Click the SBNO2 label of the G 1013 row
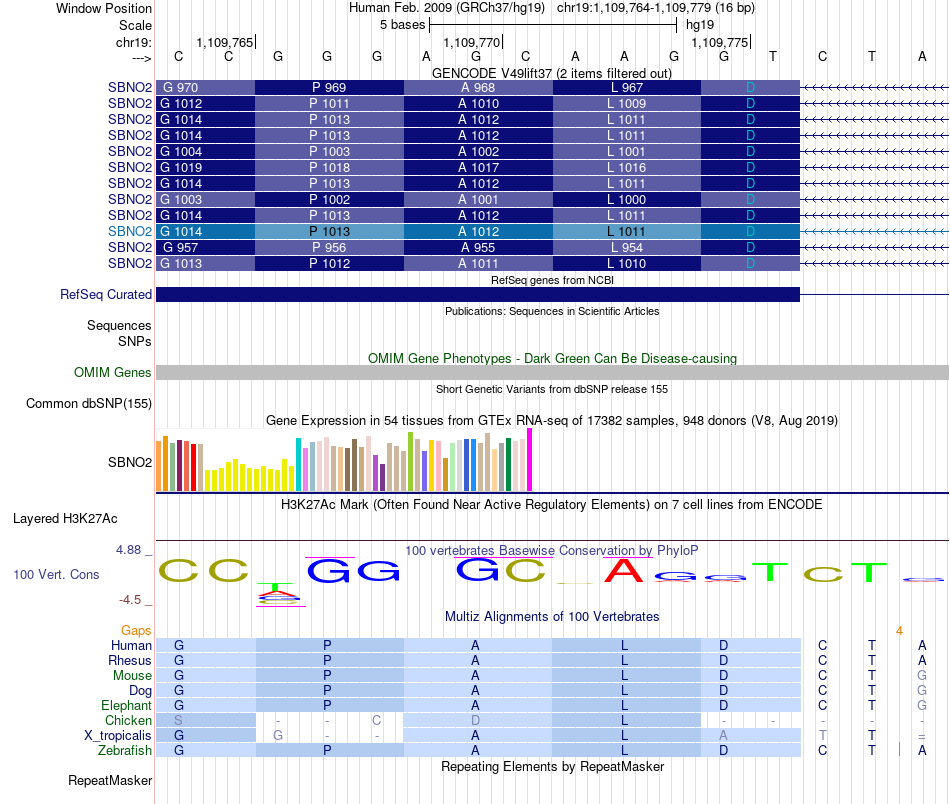 [x=130, y=264]
